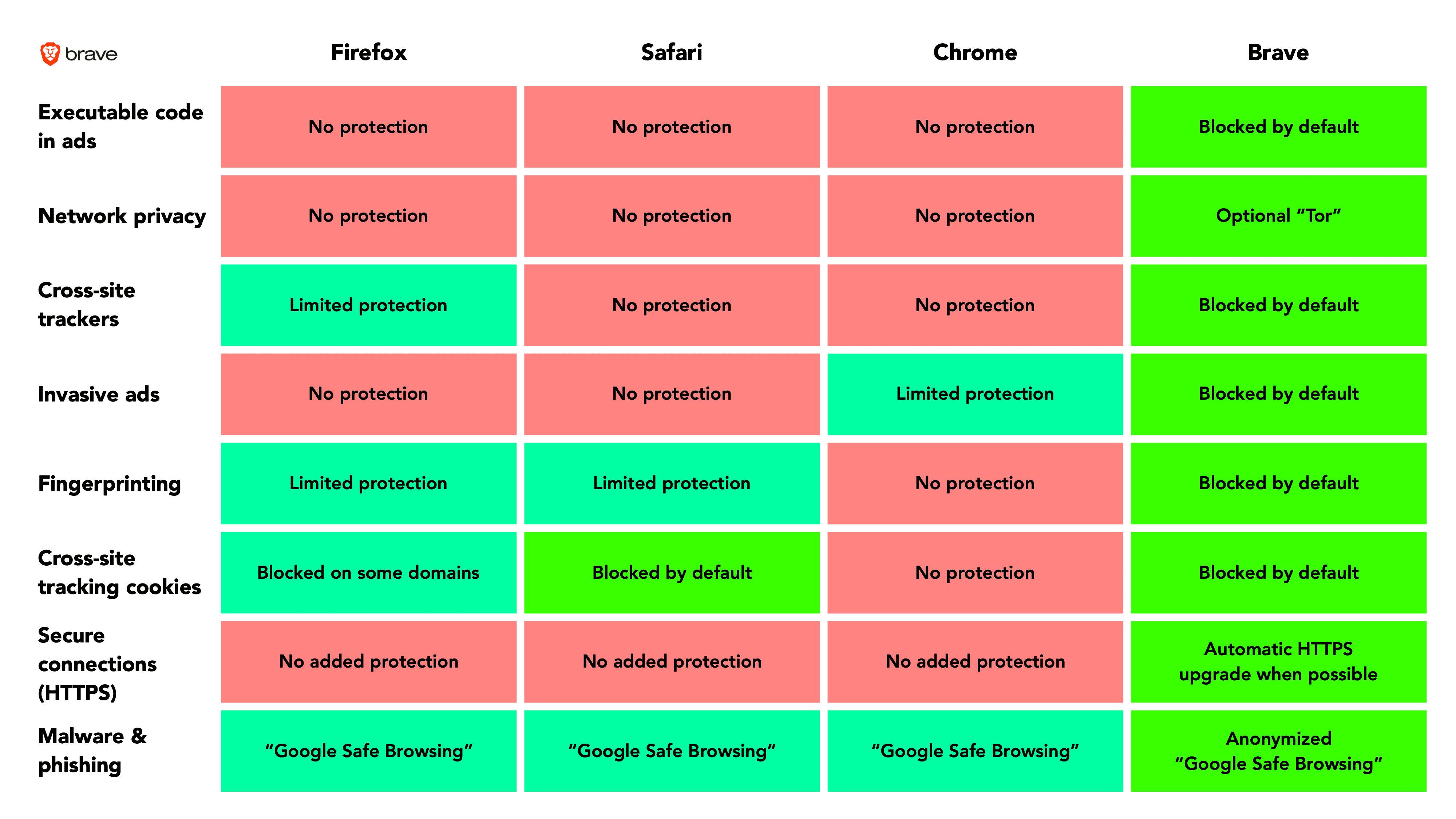Viewport: 1456px width, 819px height.
Task: Click the Blocked on some domains cell
Action: pos(368,573)
